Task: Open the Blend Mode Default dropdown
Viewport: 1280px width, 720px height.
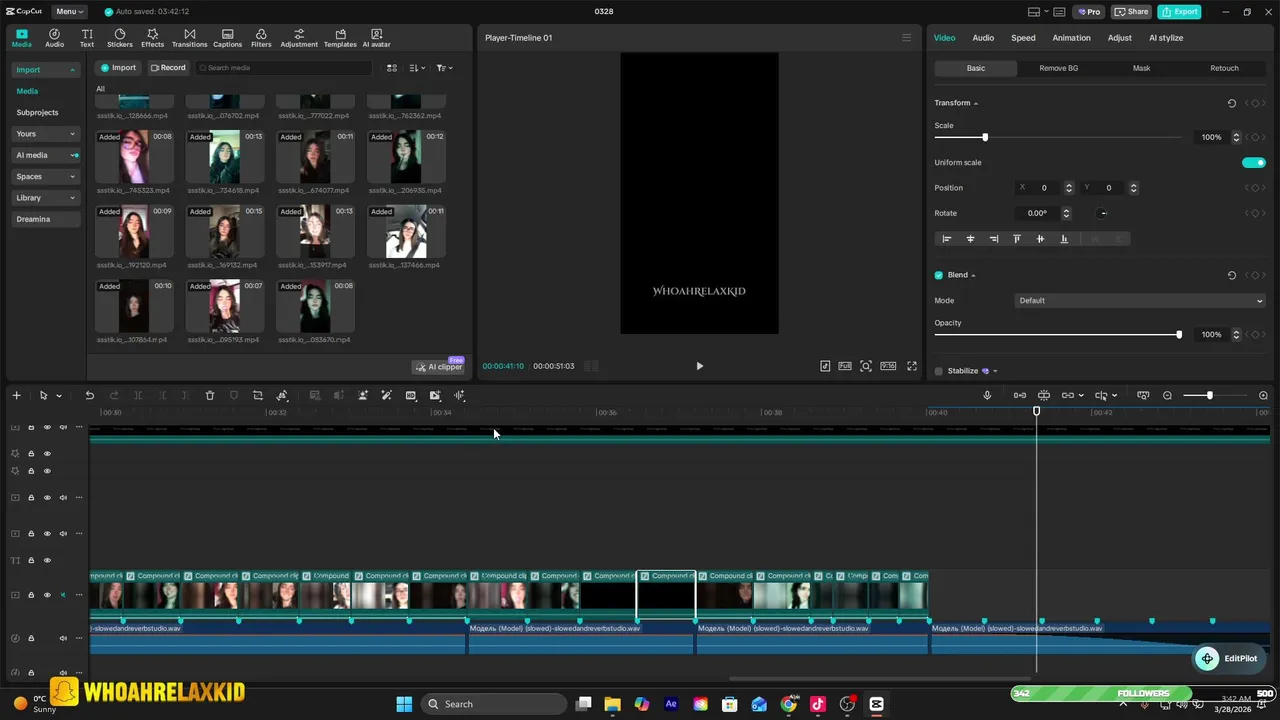Action: pyautogui.click(x=1140, y=301)
